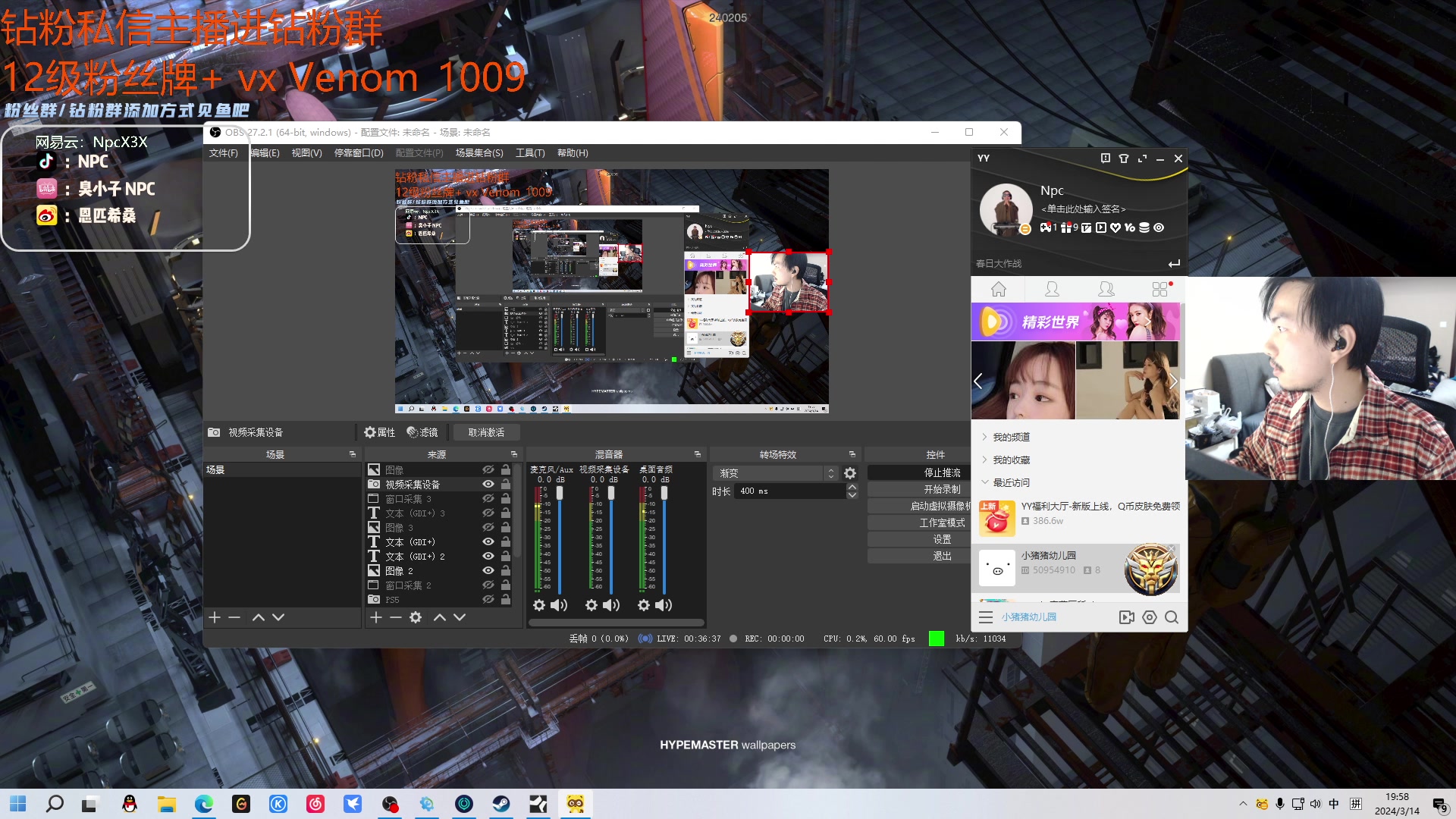Screen dimensions: 1456x819
Task: Undock the 混音器 panel with its float icon
Action: (x=698, y=454)
